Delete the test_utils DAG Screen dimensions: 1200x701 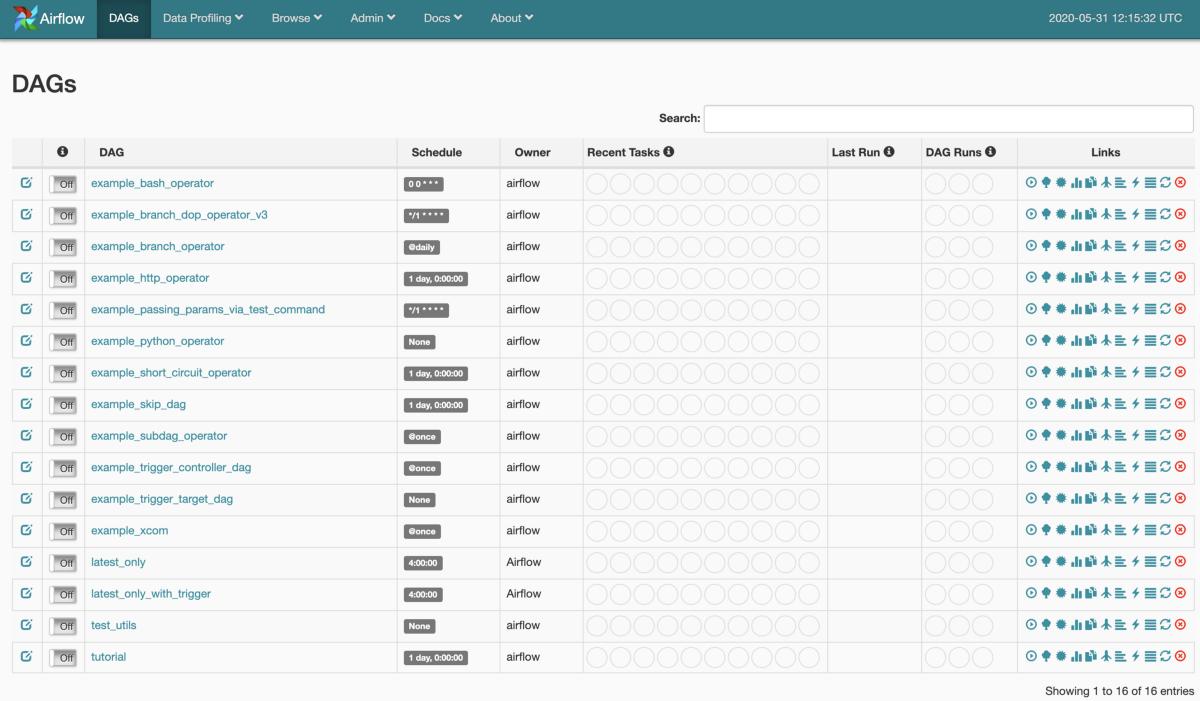click(x=1180, y=624)
